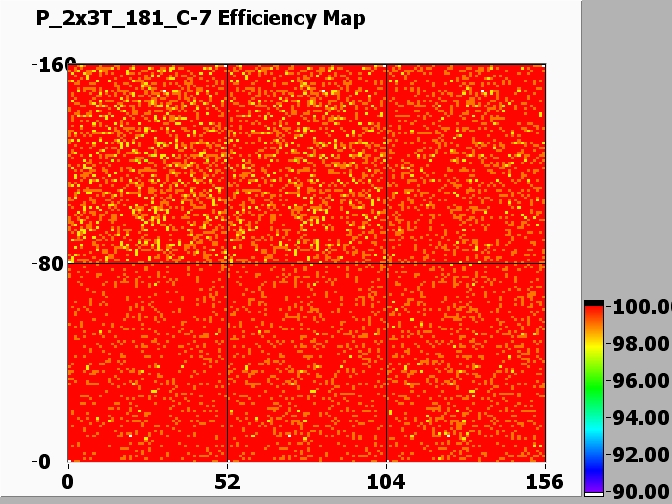The image size is (672, 504).
Task: Pick the green band of the color scale
Action: [594, 385]
